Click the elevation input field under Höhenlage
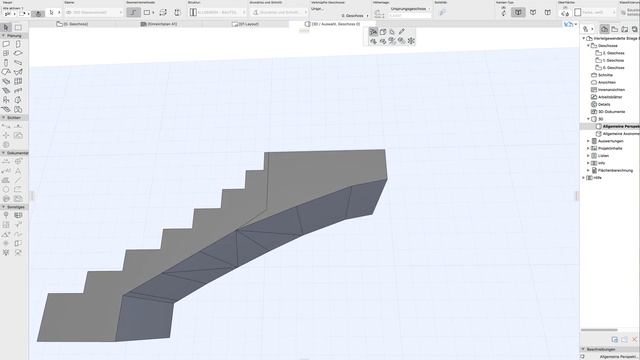The height and width of the screenshot is (360, 640). (410, 15)
